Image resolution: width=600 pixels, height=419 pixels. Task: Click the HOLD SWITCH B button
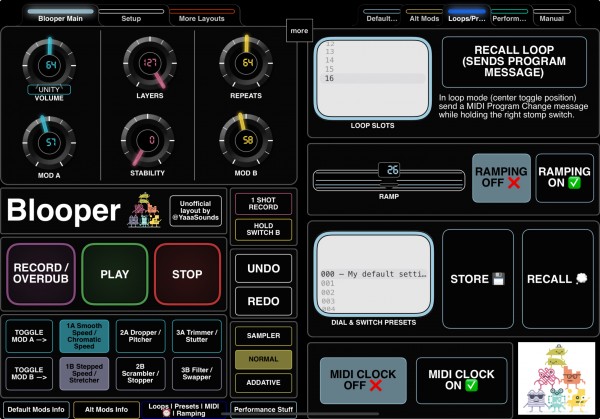pos(263,229)
